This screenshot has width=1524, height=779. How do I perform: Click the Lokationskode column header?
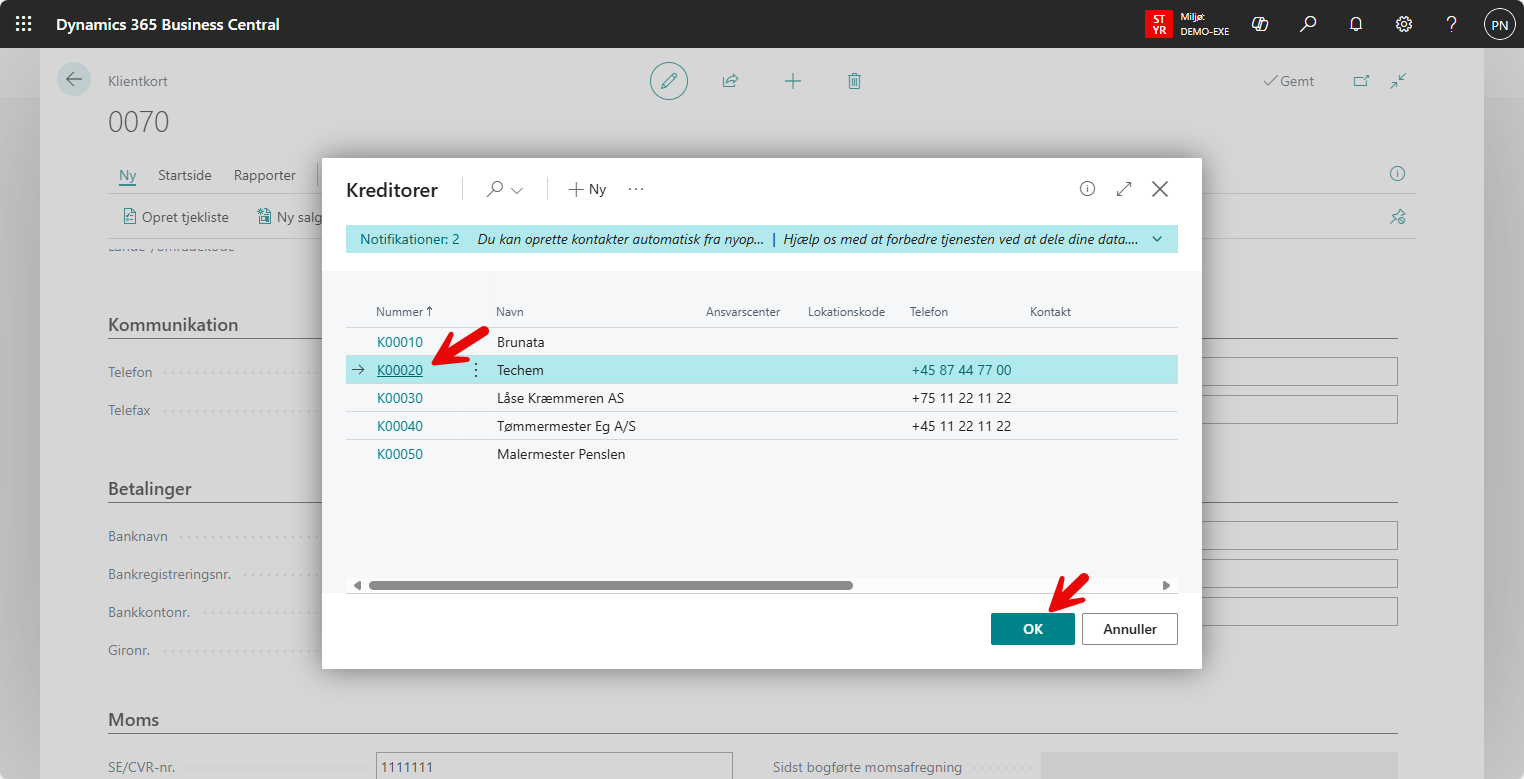[x=846, y=312]
